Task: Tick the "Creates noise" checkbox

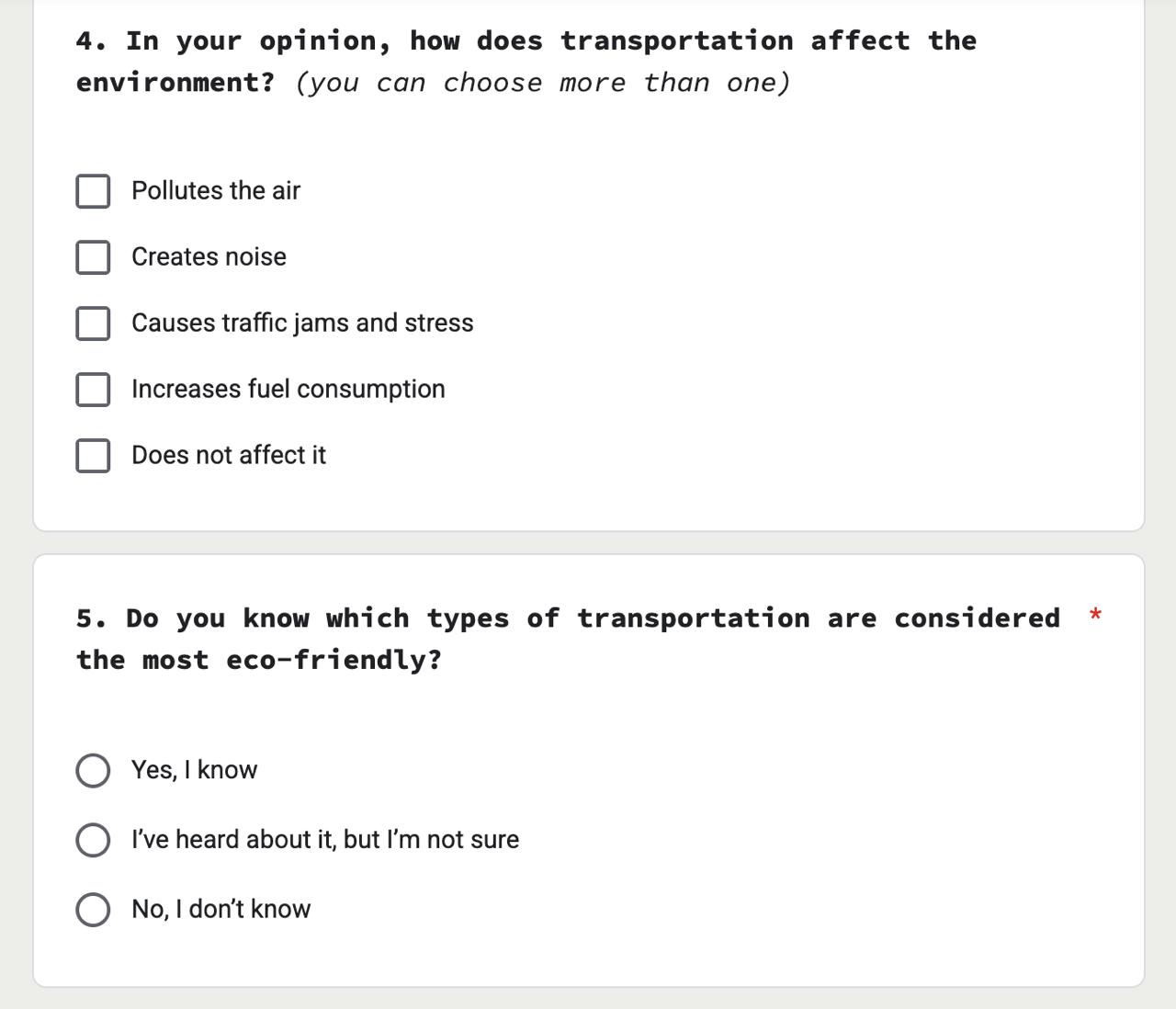Action: [x=93, y=257]
